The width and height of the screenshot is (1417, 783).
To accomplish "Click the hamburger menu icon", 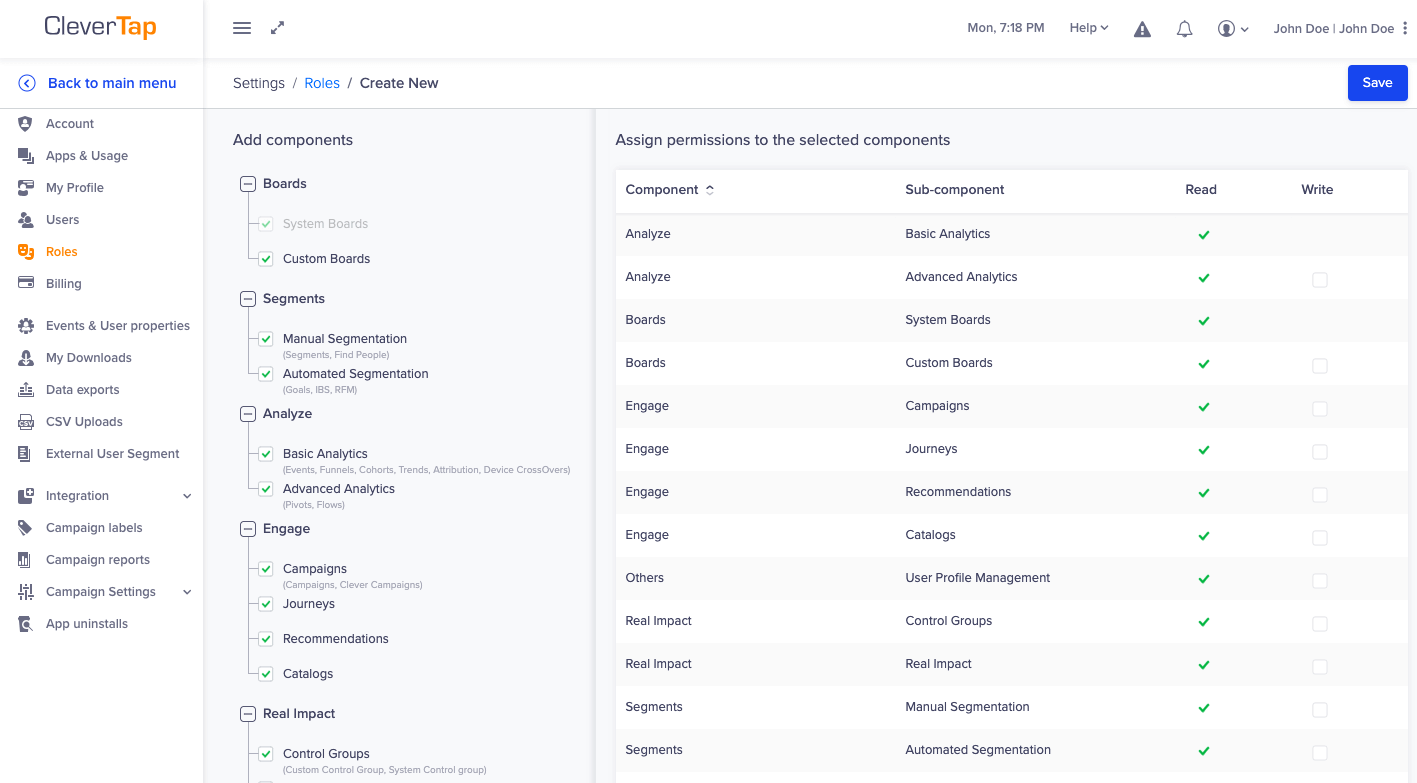I will (x=242, y=28).
